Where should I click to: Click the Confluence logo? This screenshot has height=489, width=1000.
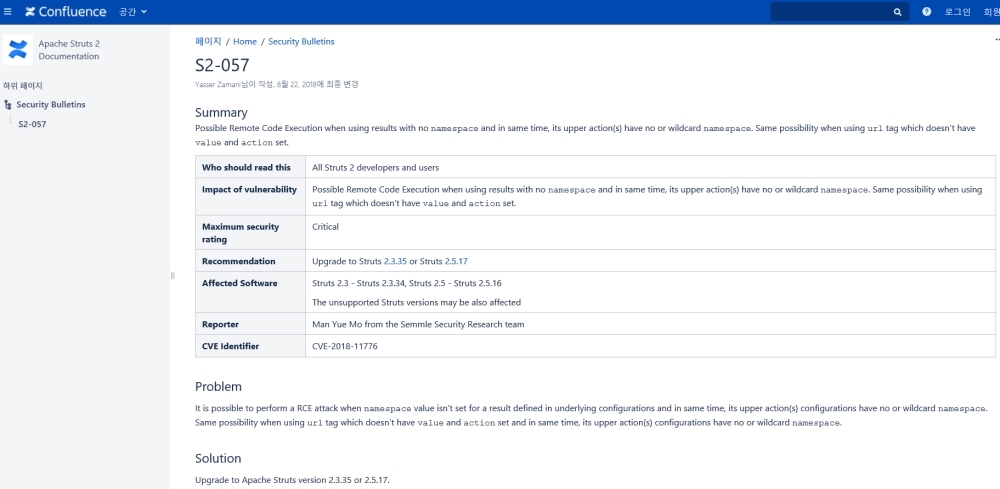tap(66, 11)
